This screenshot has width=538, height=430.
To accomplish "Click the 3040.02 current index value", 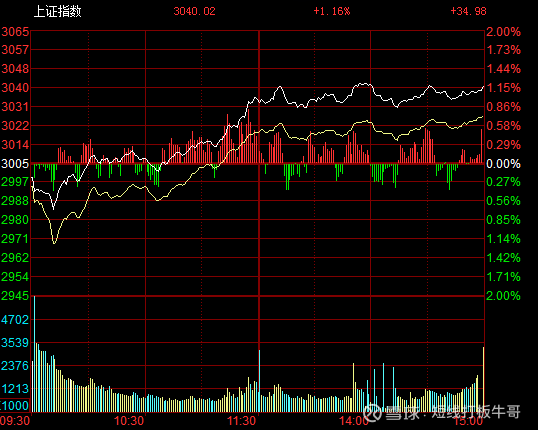I will (x=194, y=11).
